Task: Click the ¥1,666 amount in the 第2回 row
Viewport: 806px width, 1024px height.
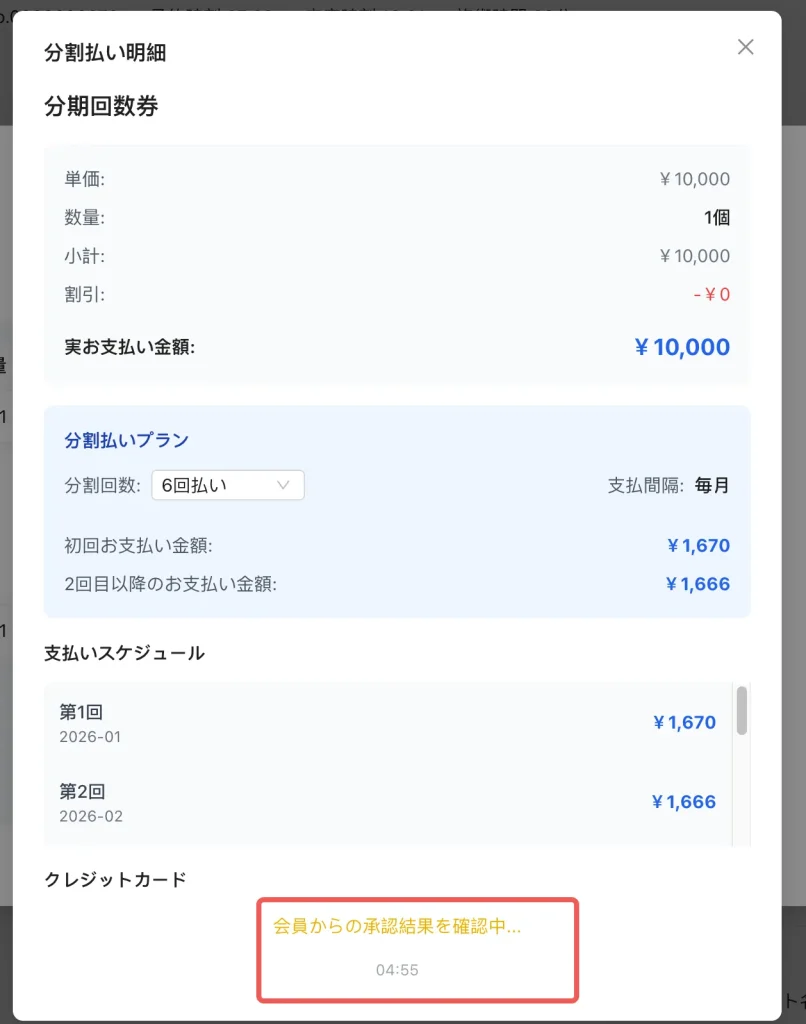Action: pos(684,802)
